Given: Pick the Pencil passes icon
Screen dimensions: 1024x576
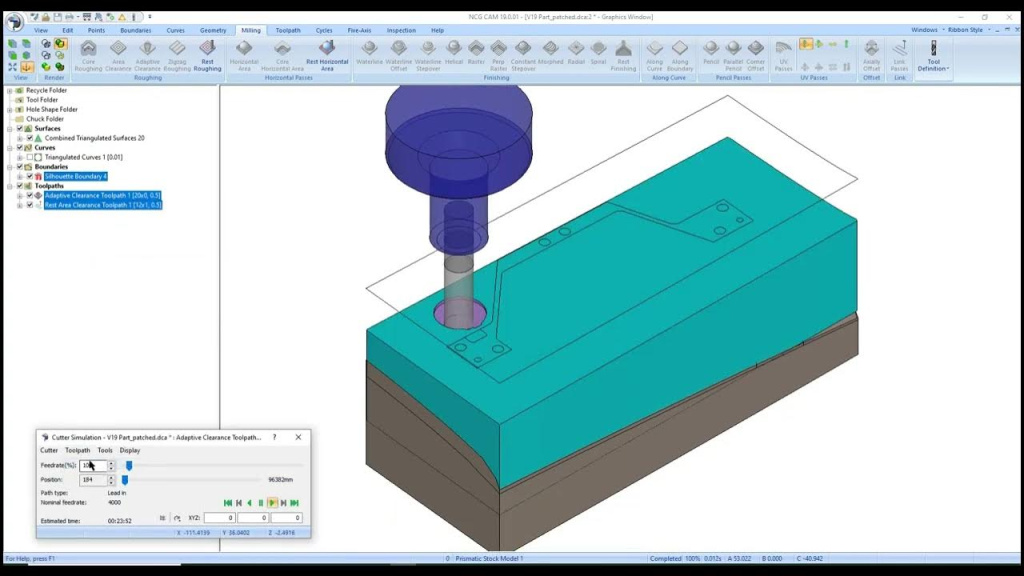Looking at the screenshot, I should click(x=711, y=55).
